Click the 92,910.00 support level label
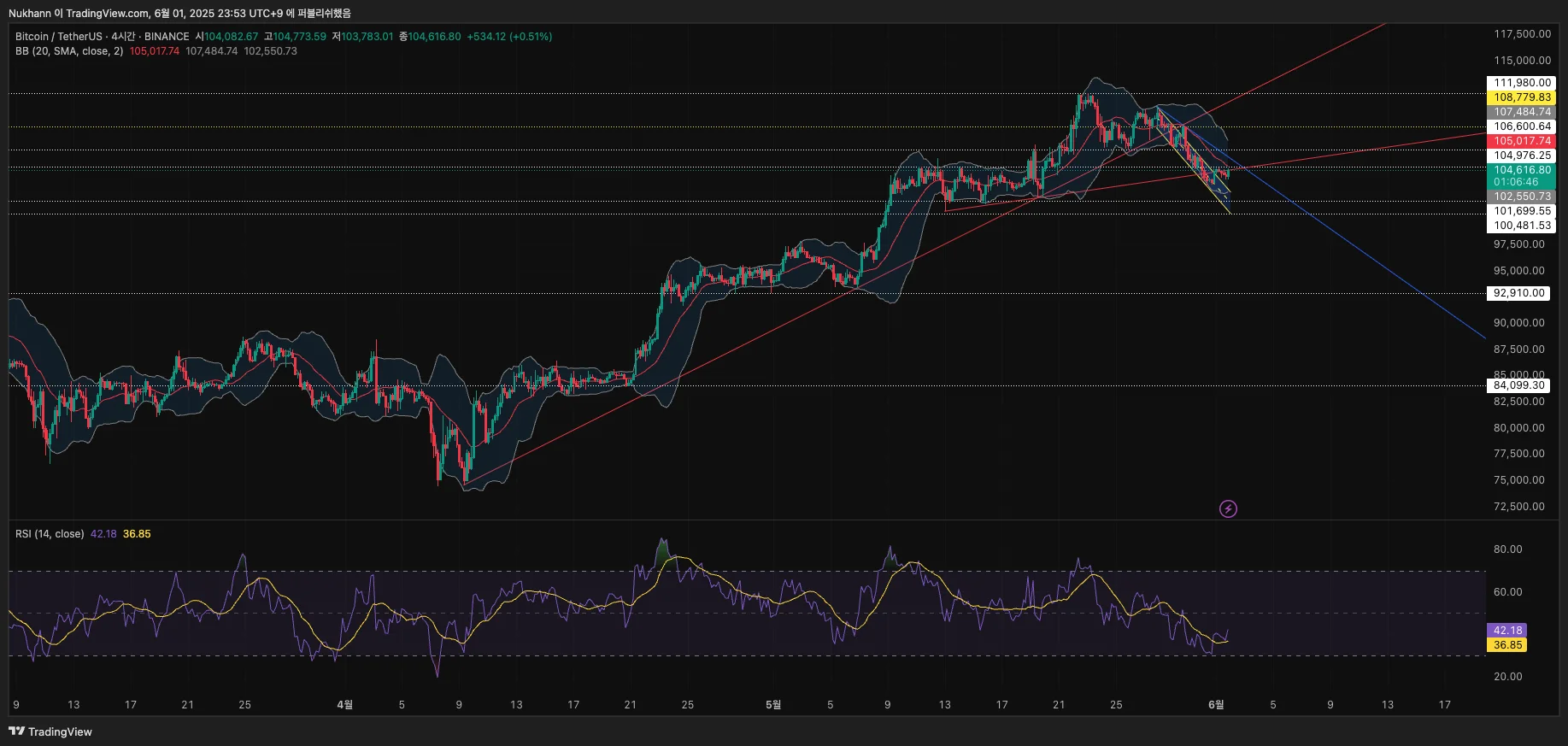 pos(1518,293)
